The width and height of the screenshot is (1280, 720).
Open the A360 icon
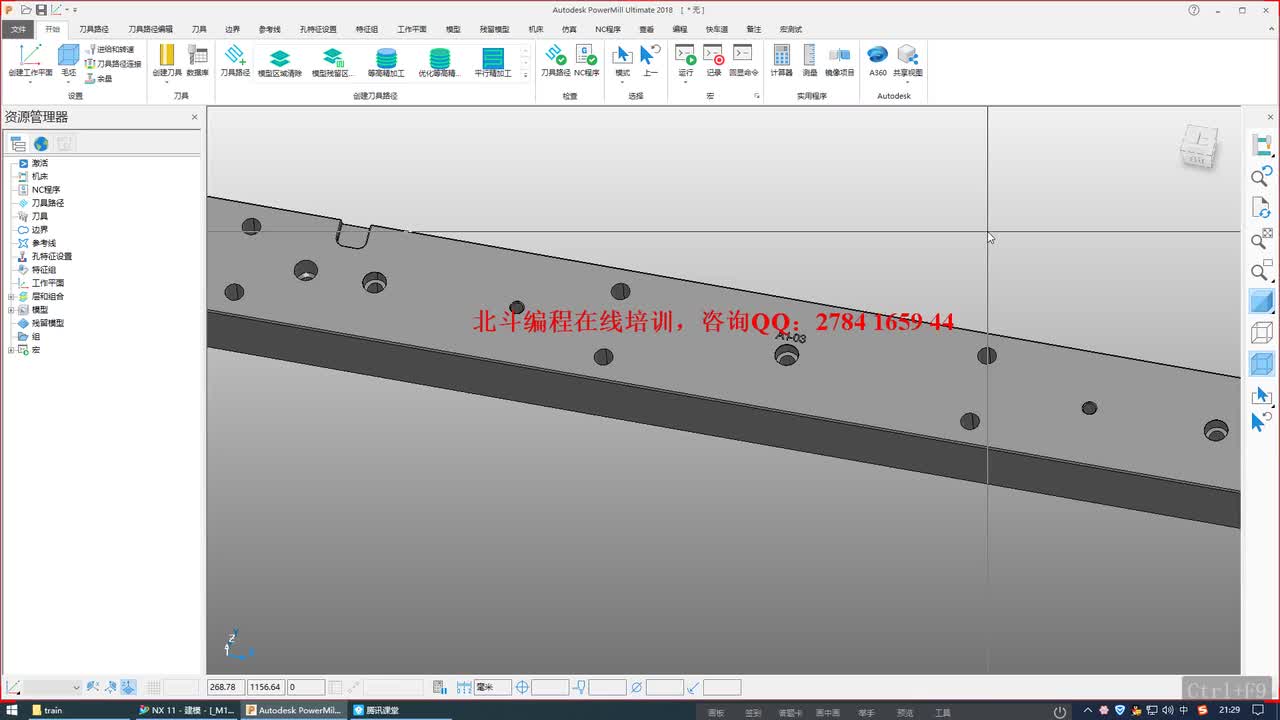(877, 55)
